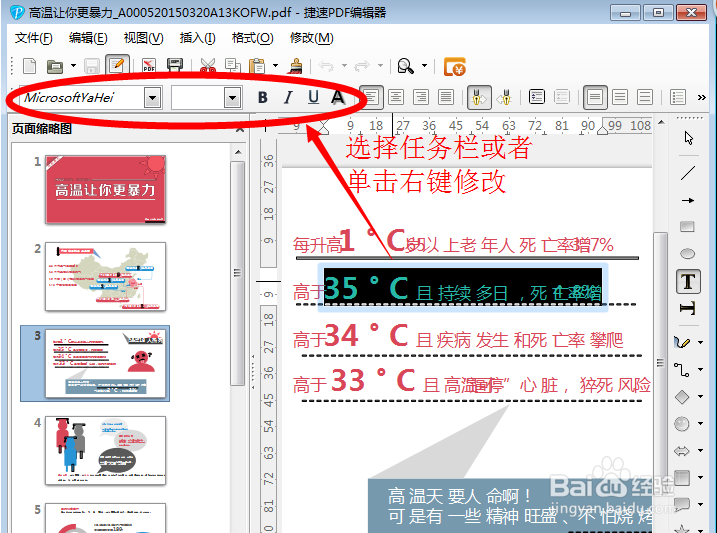
Task: Click the Find magnifier icon
Action: (x=405, y=66)
